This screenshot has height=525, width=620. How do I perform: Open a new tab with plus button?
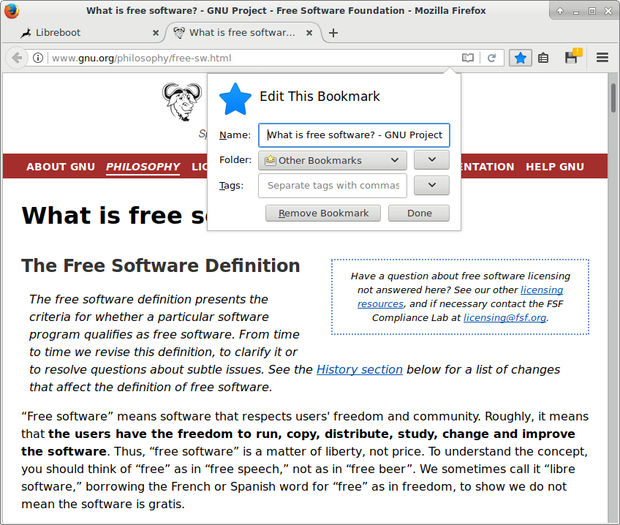[333, 32]
